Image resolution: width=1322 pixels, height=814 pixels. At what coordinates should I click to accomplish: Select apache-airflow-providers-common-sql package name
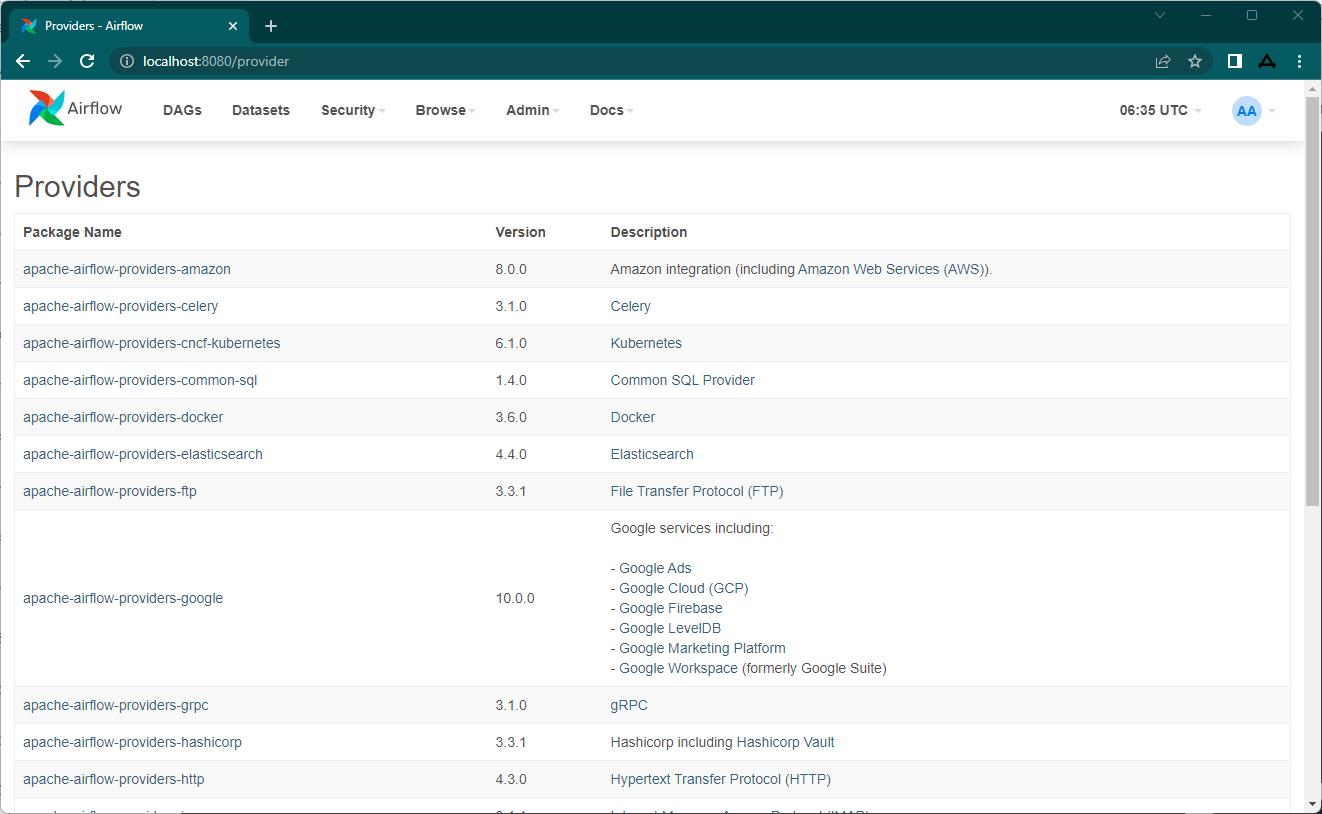pos(140,380)
